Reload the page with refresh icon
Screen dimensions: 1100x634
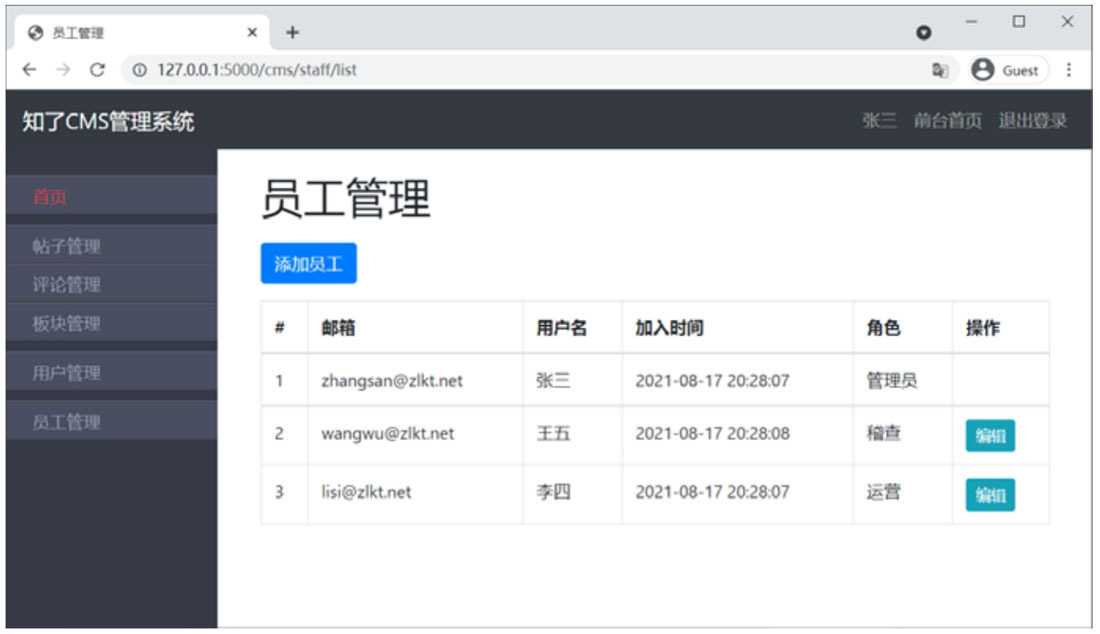(x=98, y=69)
